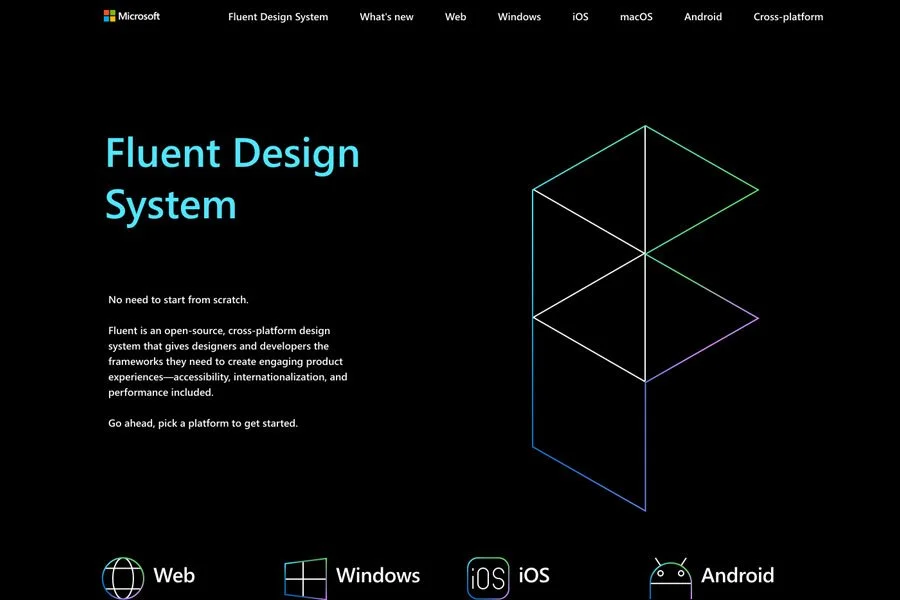Image resolution: width=900 pixels, height=600 pixels.
Task: Click the "Fluent Design System" navigation link
Action: pos(278,17)
